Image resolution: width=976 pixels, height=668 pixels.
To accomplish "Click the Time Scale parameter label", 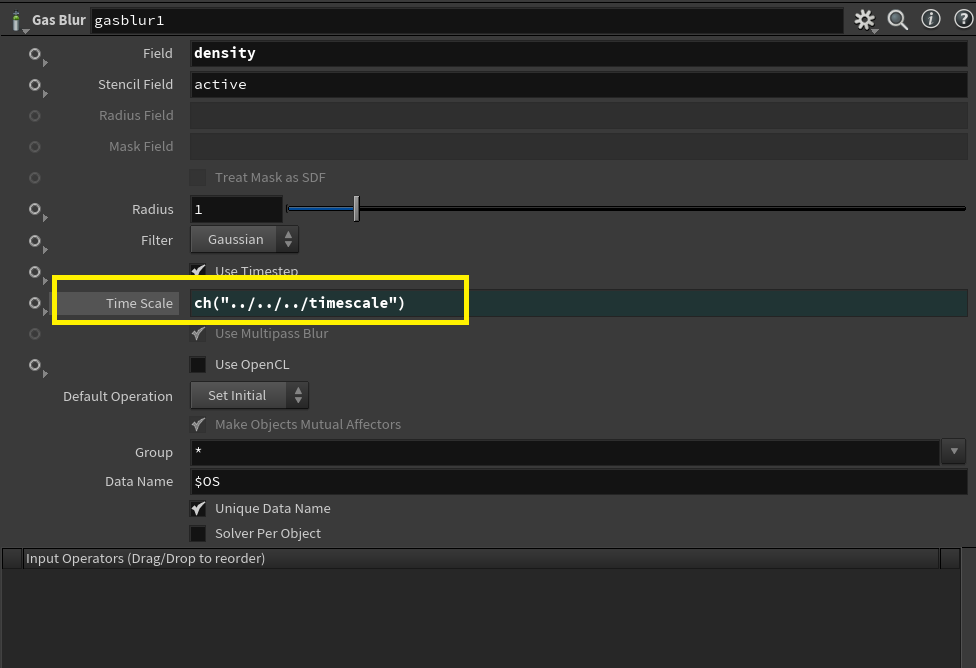I will [139, 303].
